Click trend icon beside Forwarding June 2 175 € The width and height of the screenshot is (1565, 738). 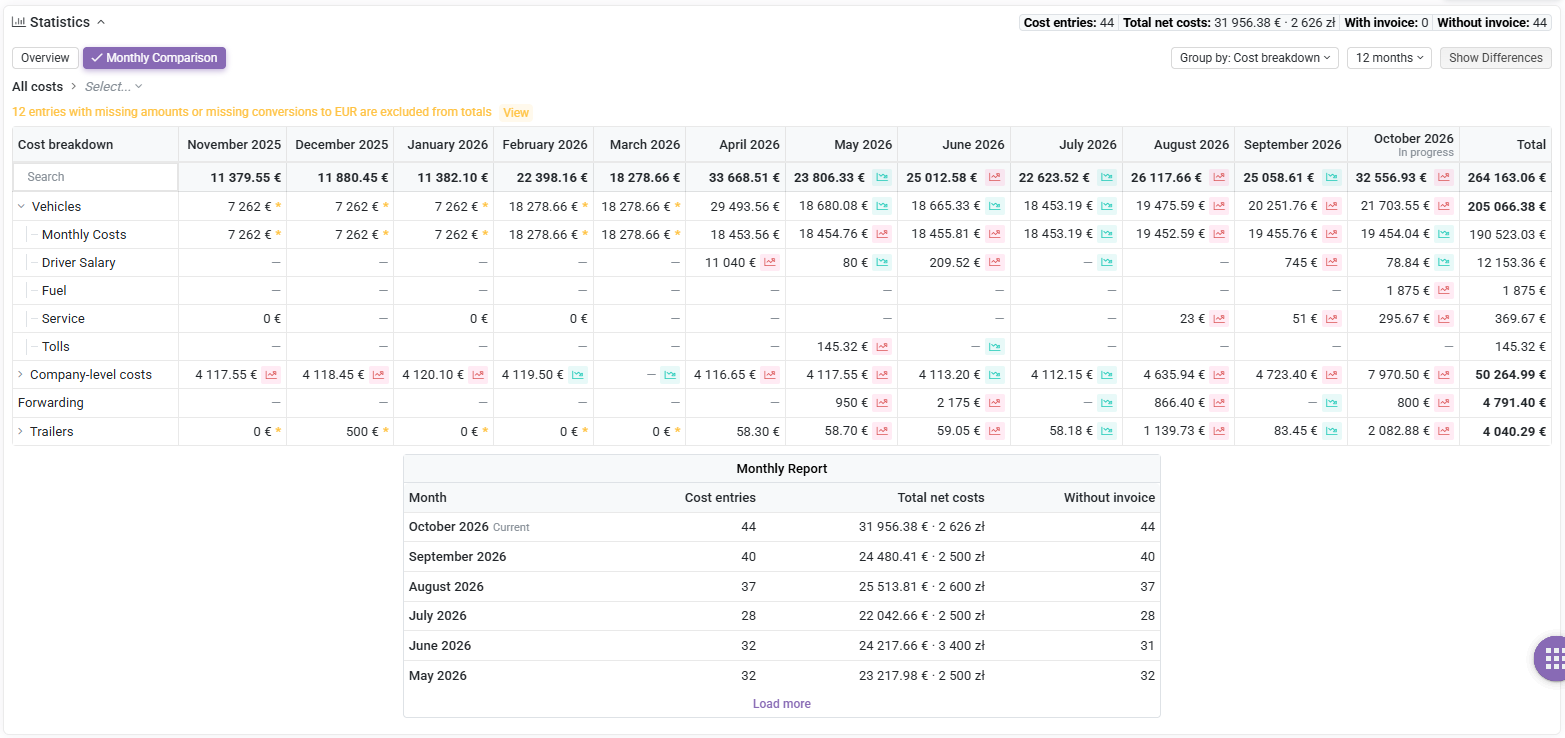994,403
